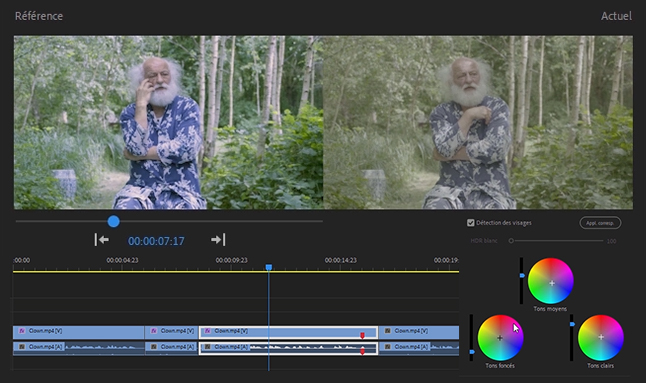Click the timeline playhead handle
Image resolution: width=646 pixels, height=383 pixels.
[269, 267]
